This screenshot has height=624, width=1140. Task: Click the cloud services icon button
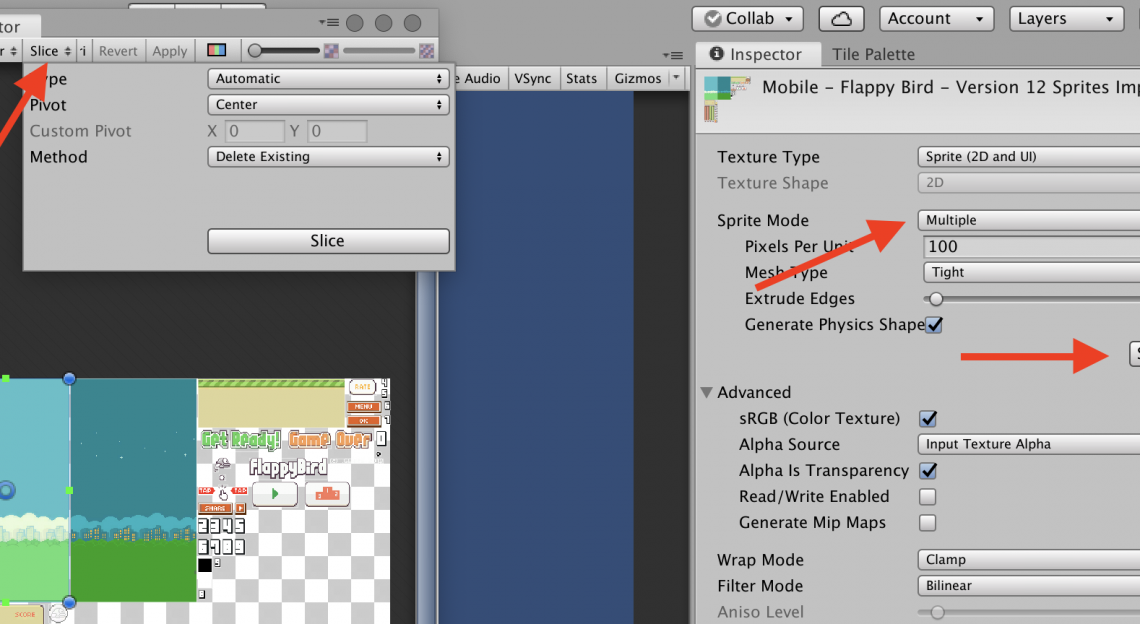[841, 19]
